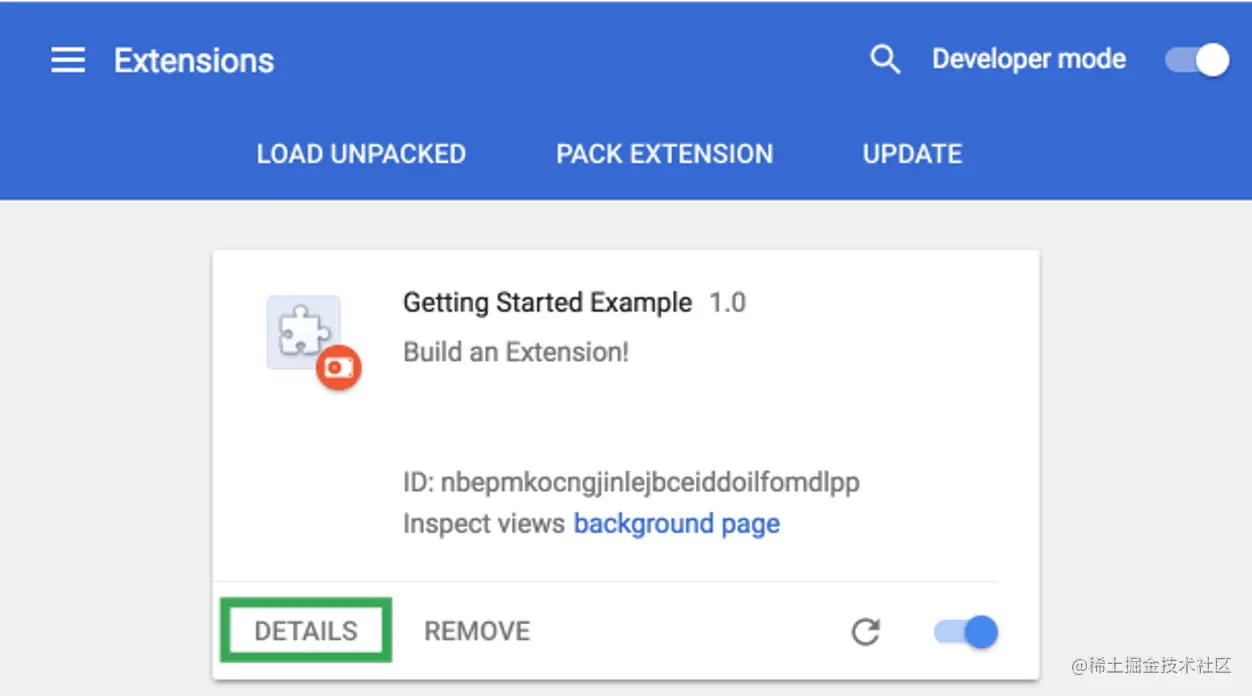Click the 'Inspect views' label

(484, 524)
